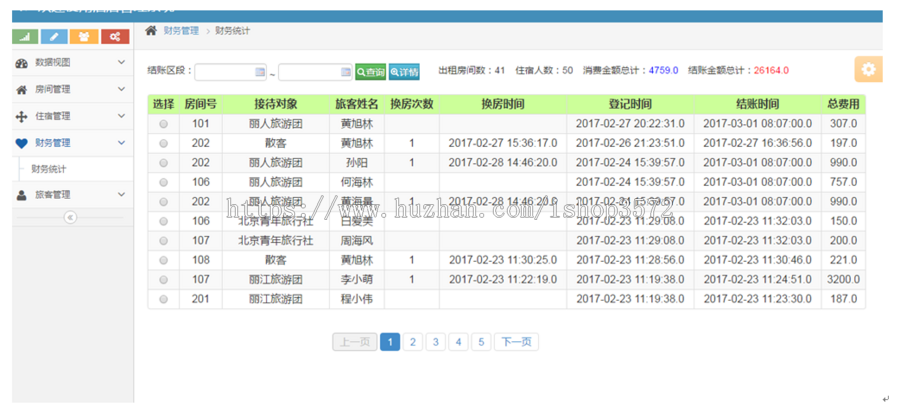Click the total cost cell 221.0
Screen dimensions: 900x413
(x=843, y=260)
